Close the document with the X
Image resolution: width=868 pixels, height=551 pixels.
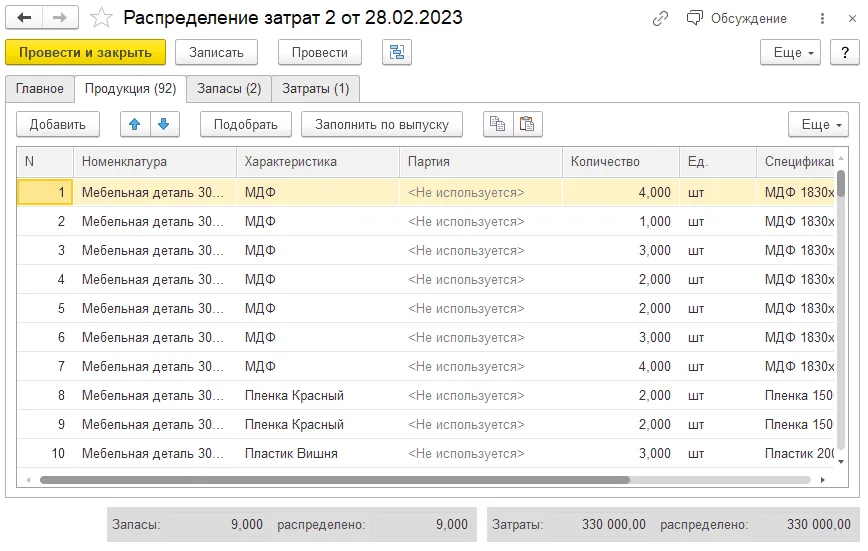(x=852, y=18)
